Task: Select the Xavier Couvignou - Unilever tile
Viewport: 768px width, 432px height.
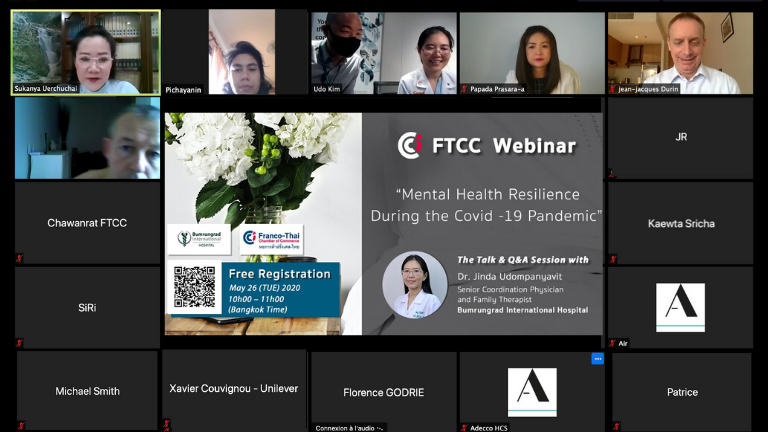Action: [x=234, y=388]
